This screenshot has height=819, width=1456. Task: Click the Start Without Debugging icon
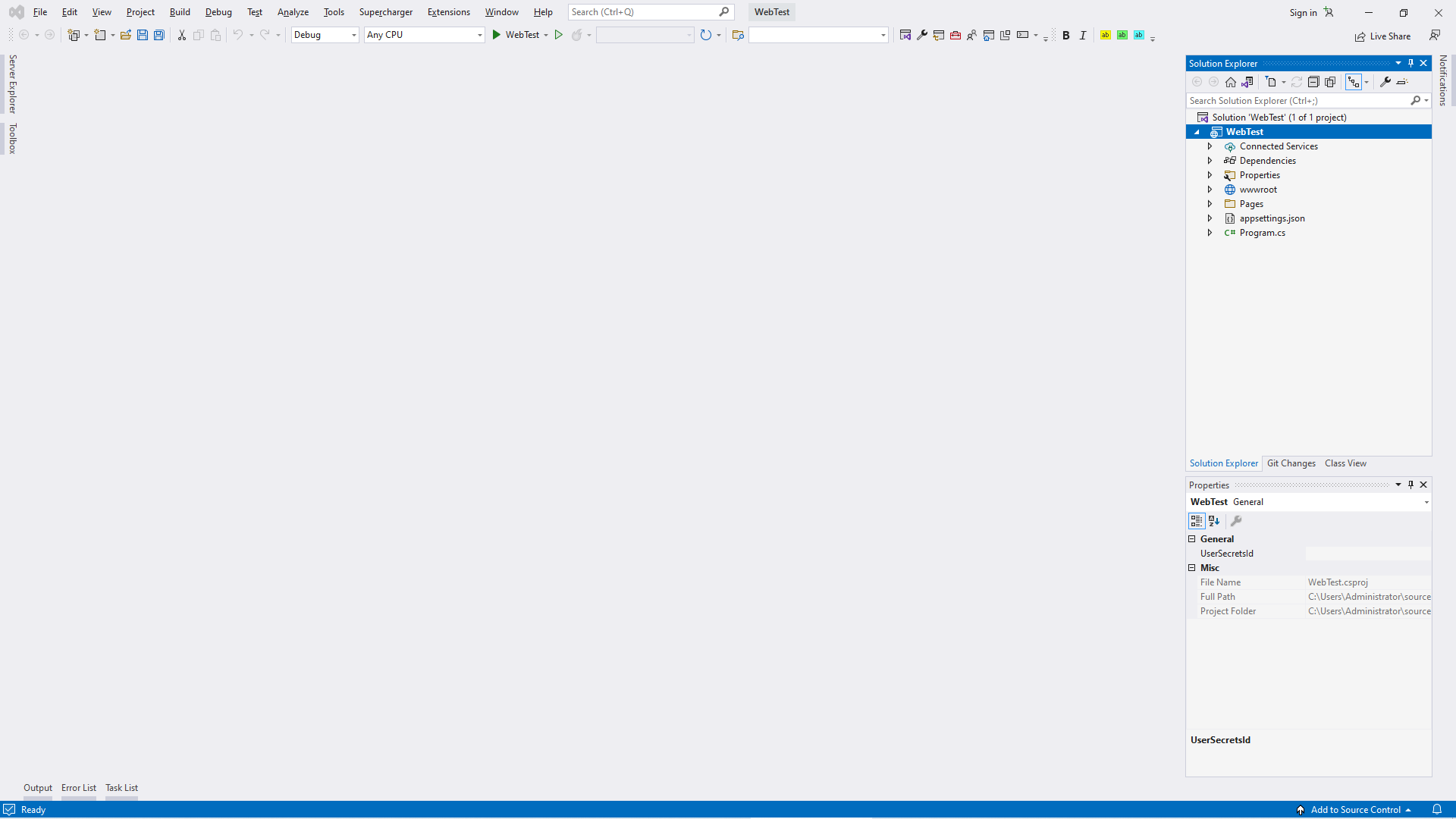pyautogui.click(x=559, y=35)
